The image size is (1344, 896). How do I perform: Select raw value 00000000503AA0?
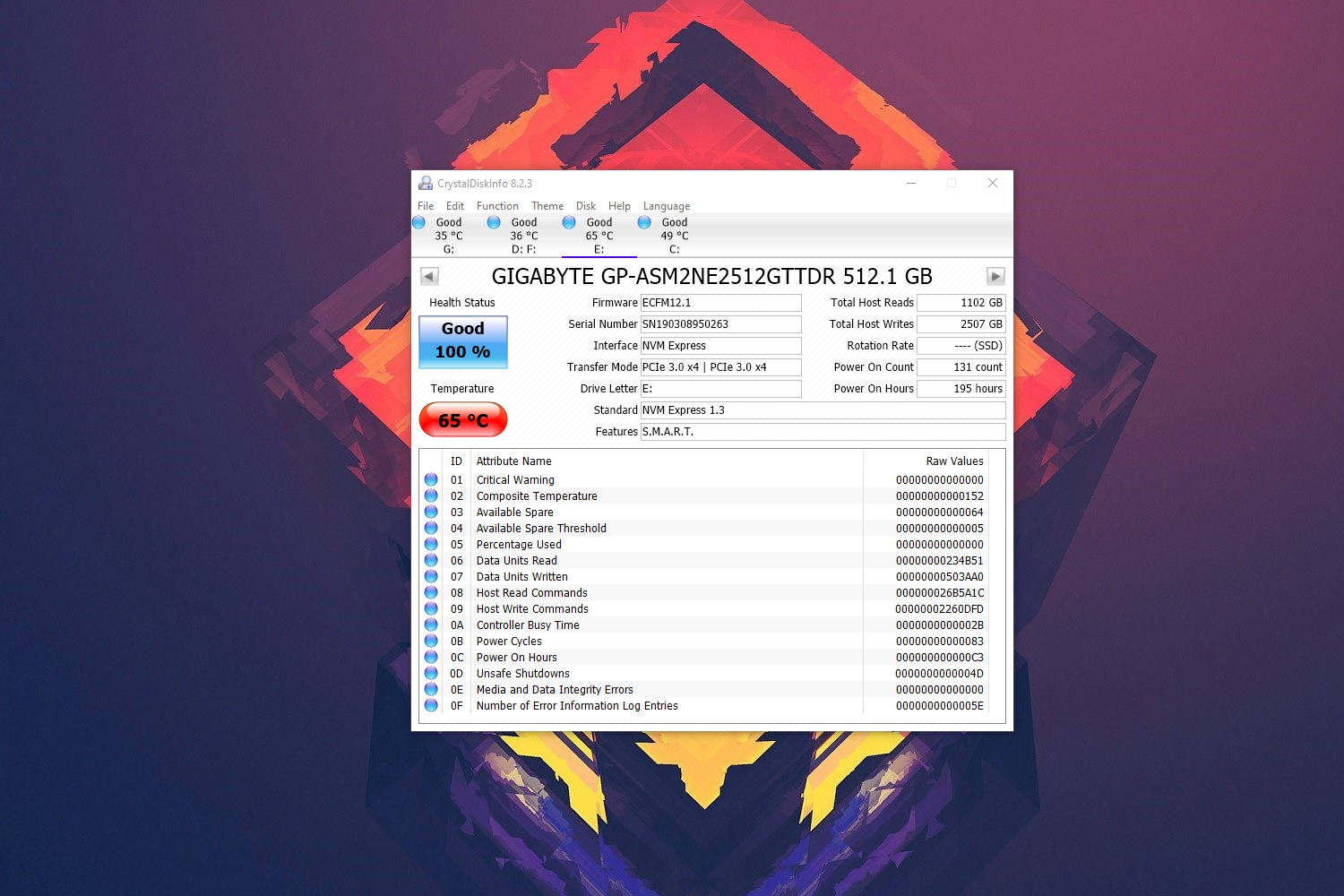click(940, 577)
